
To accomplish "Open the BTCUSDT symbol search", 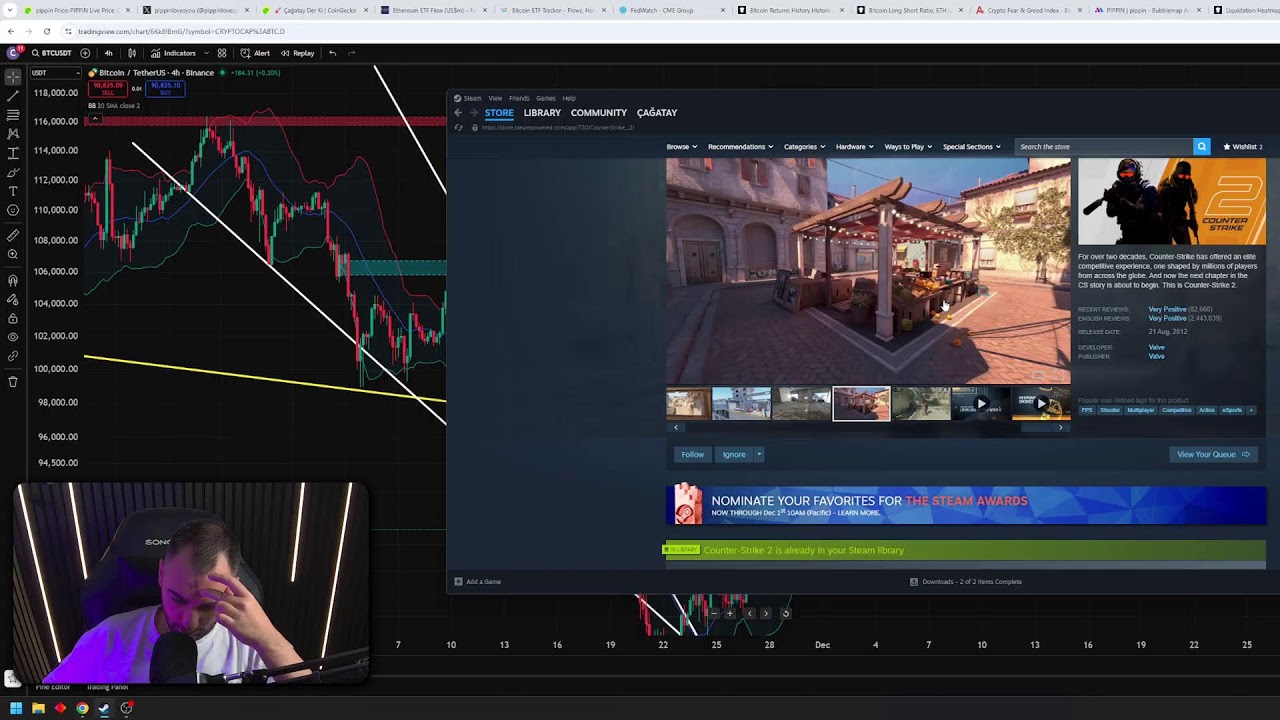I will pos(51,53).
